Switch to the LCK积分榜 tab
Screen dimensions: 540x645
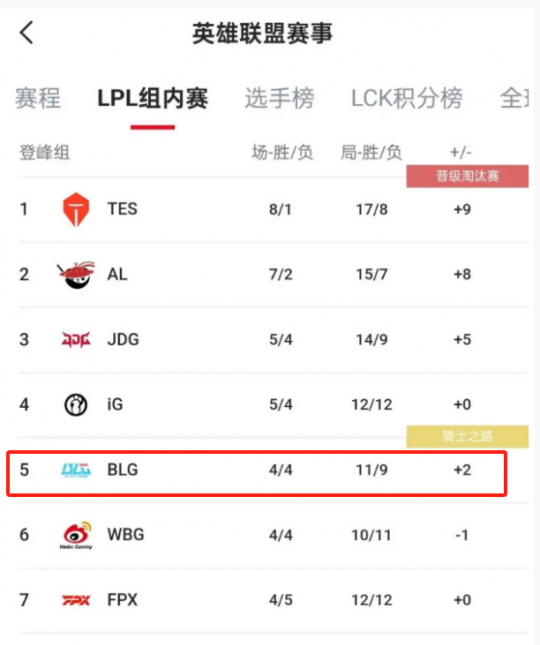coord(407,98)
